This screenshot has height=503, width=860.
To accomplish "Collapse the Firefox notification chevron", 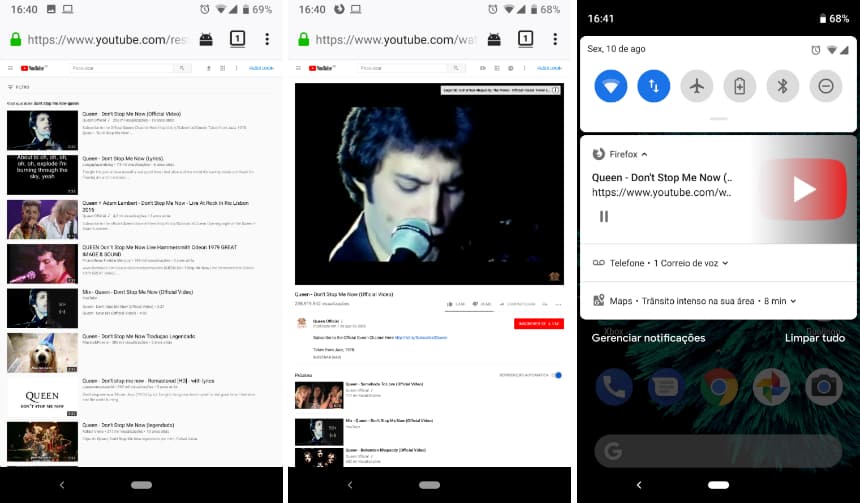I will click(644, 154).
